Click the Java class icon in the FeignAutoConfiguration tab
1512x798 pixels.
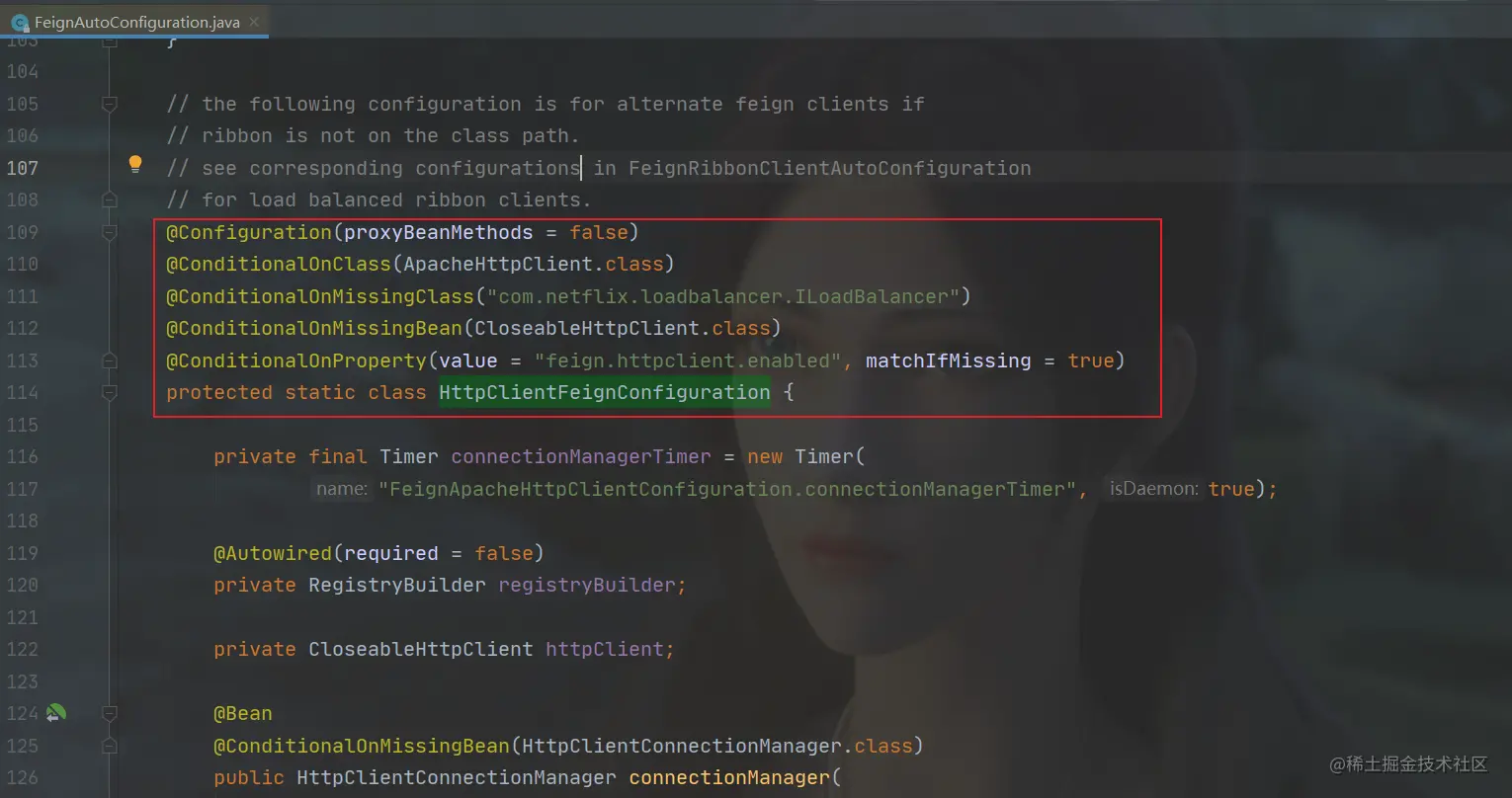point(19,22)
